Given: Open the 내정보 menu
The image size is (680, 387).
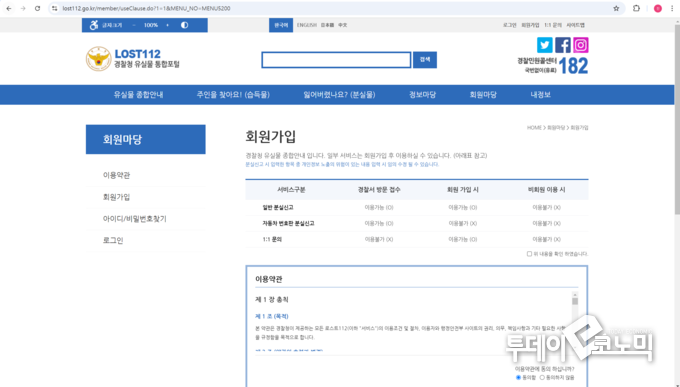Looking at the screenshot, I should [540, 95].
